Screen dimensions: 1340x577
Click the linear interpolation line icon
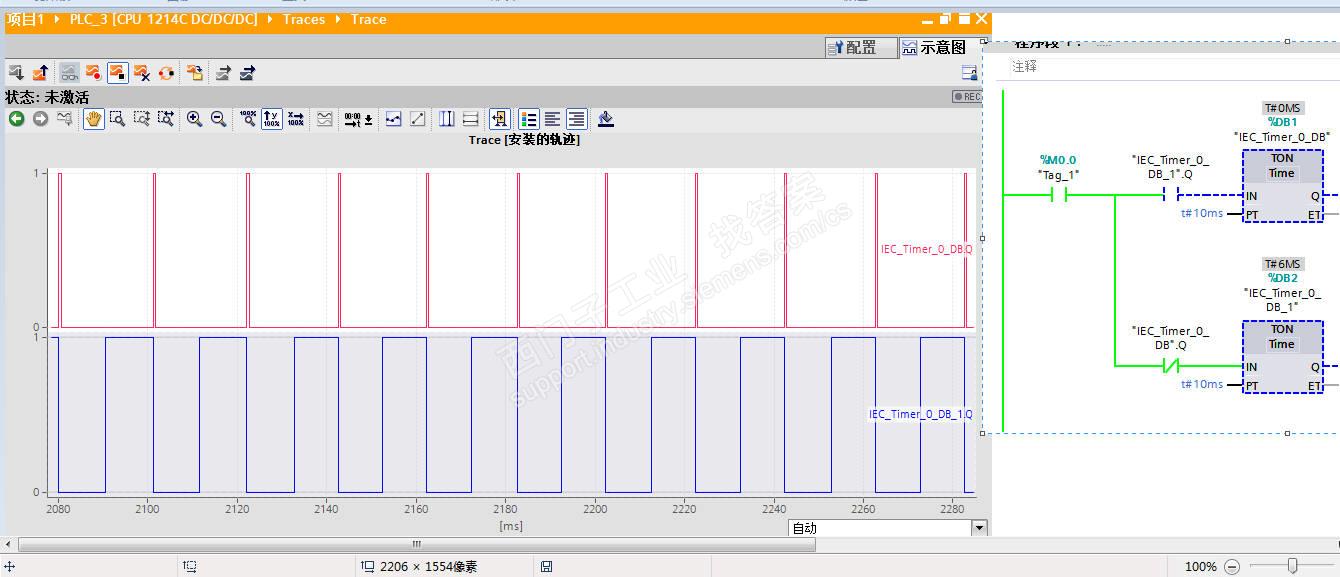coord(418,119)
